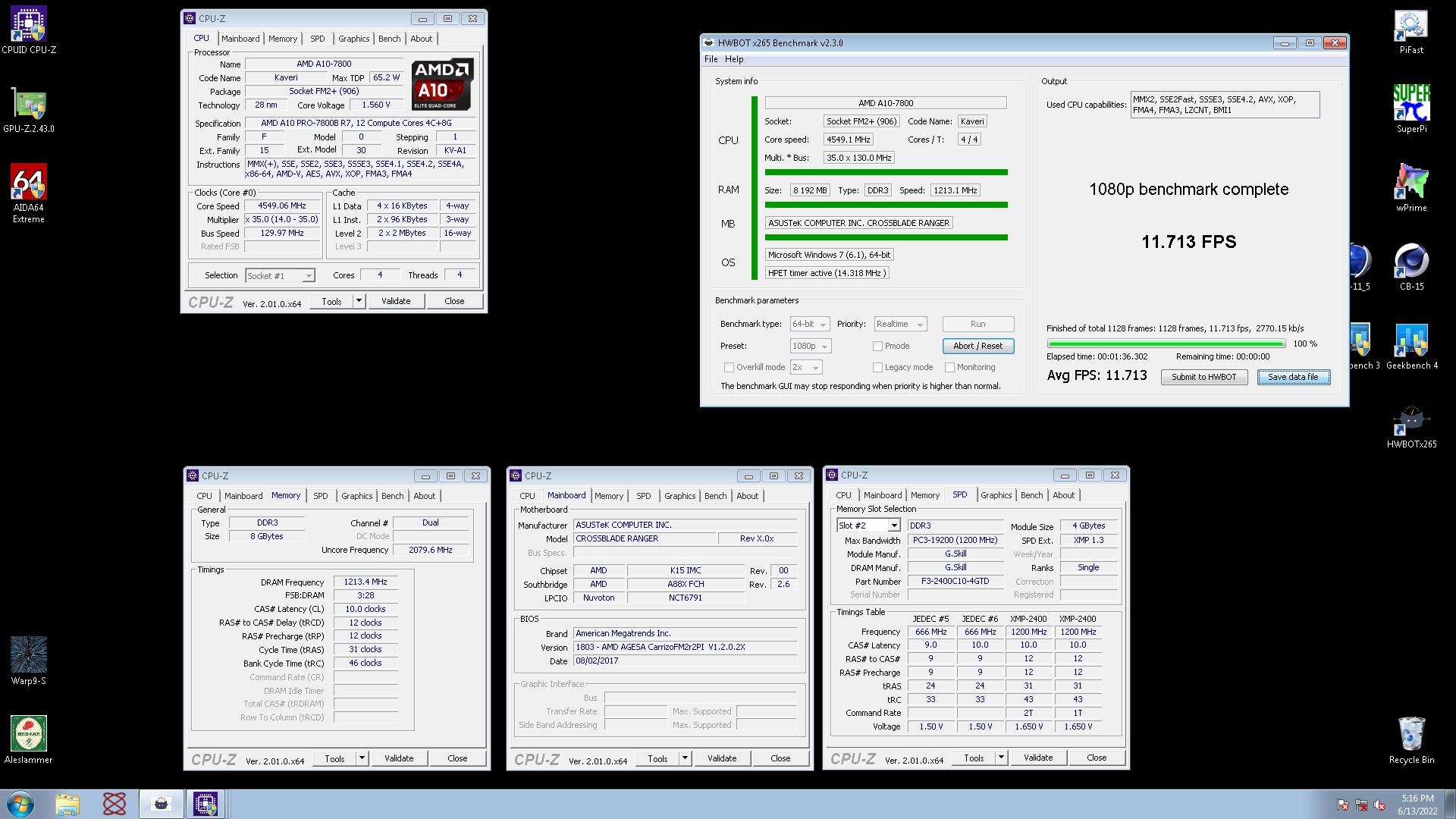The image size is (1456, 819).
Task: Open the Slot #2 memory slot dropdown
Action: click(x=868, y=526)
